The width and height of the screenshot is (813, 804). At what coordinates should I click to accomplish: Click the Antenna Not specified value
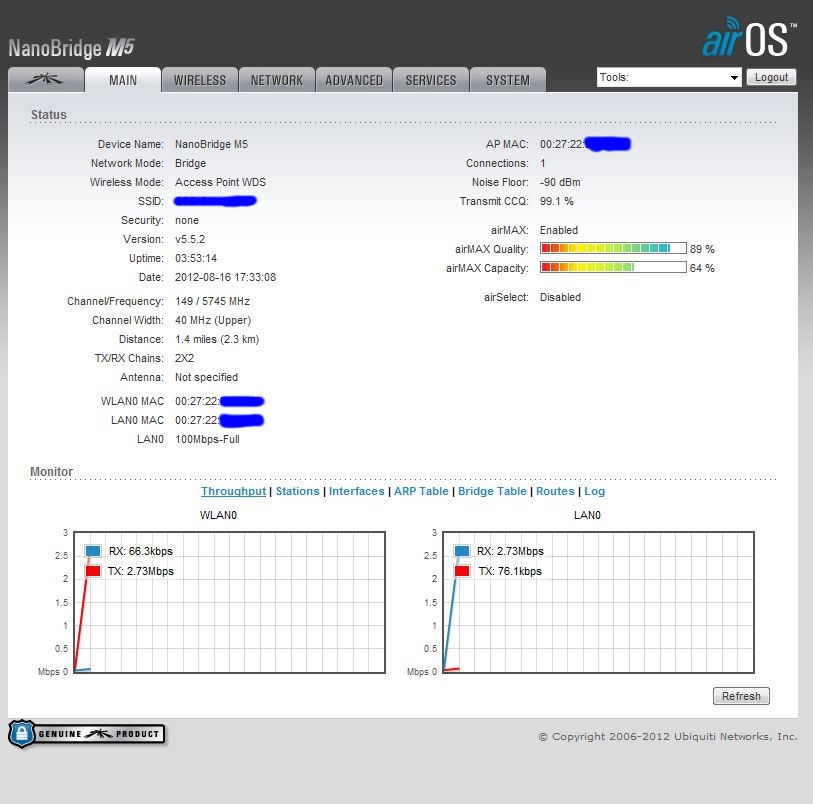coord(206,377)
